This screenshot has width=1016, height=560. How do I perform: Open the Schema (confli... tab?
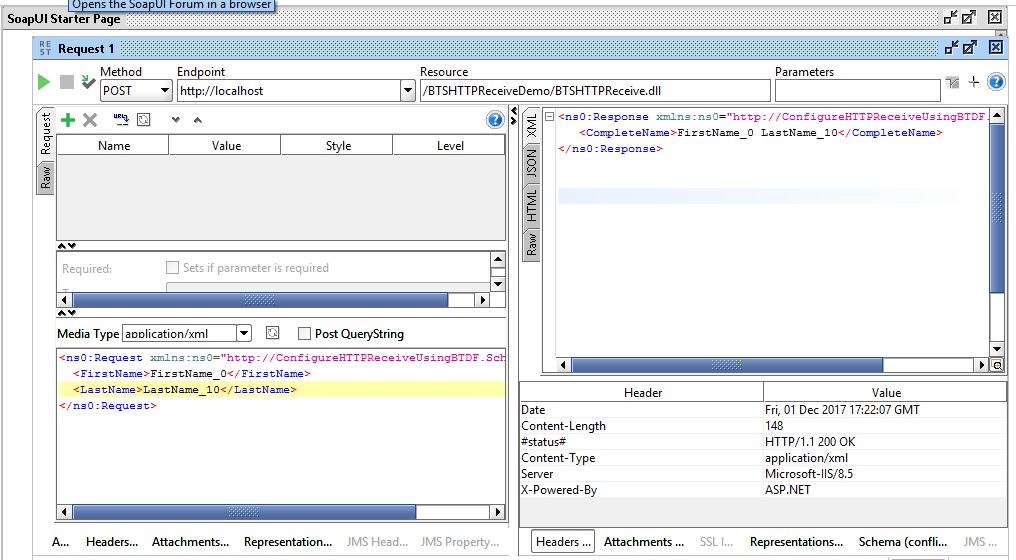pyautogui.click(x=903, y=542)
